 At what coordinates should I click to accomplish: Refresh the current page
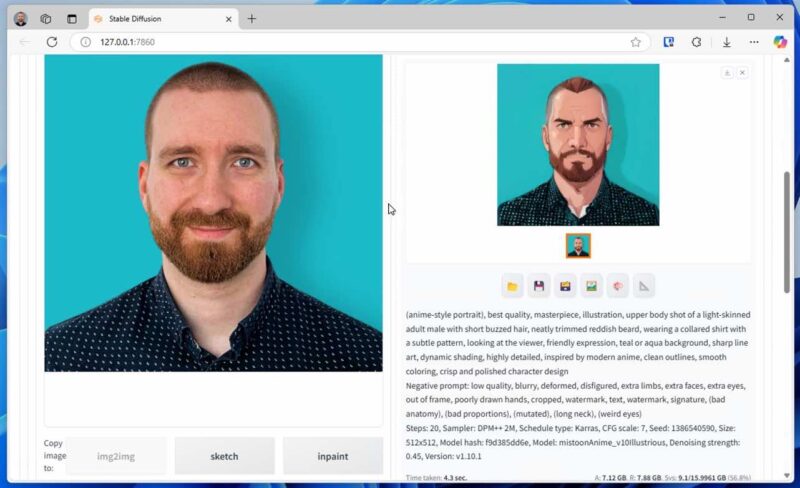click(52, 42)
